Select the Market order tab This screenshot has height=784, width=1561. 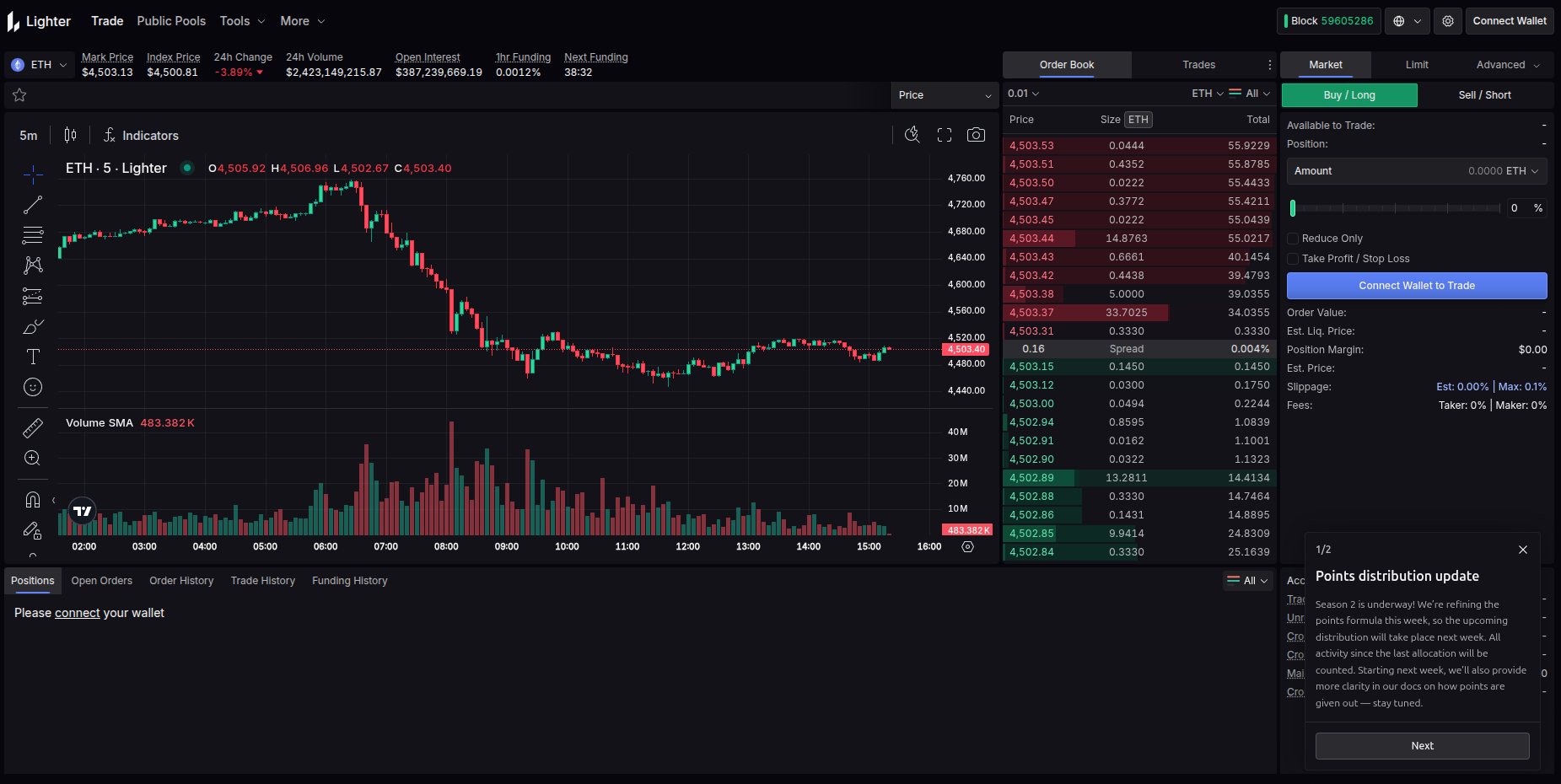(1326, 65)
